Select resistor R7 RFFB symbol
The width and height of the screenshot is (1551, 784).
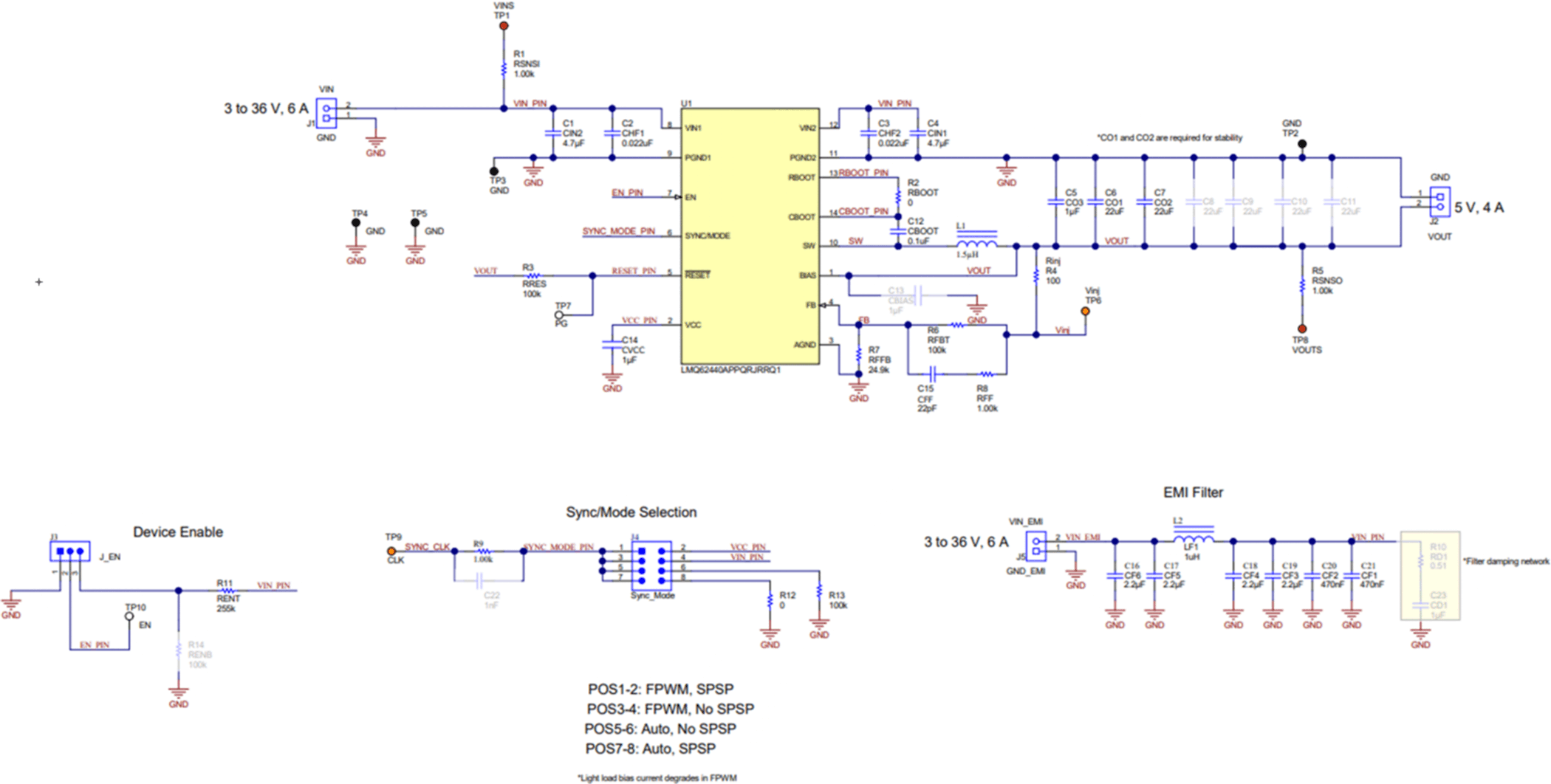(859, 354)
